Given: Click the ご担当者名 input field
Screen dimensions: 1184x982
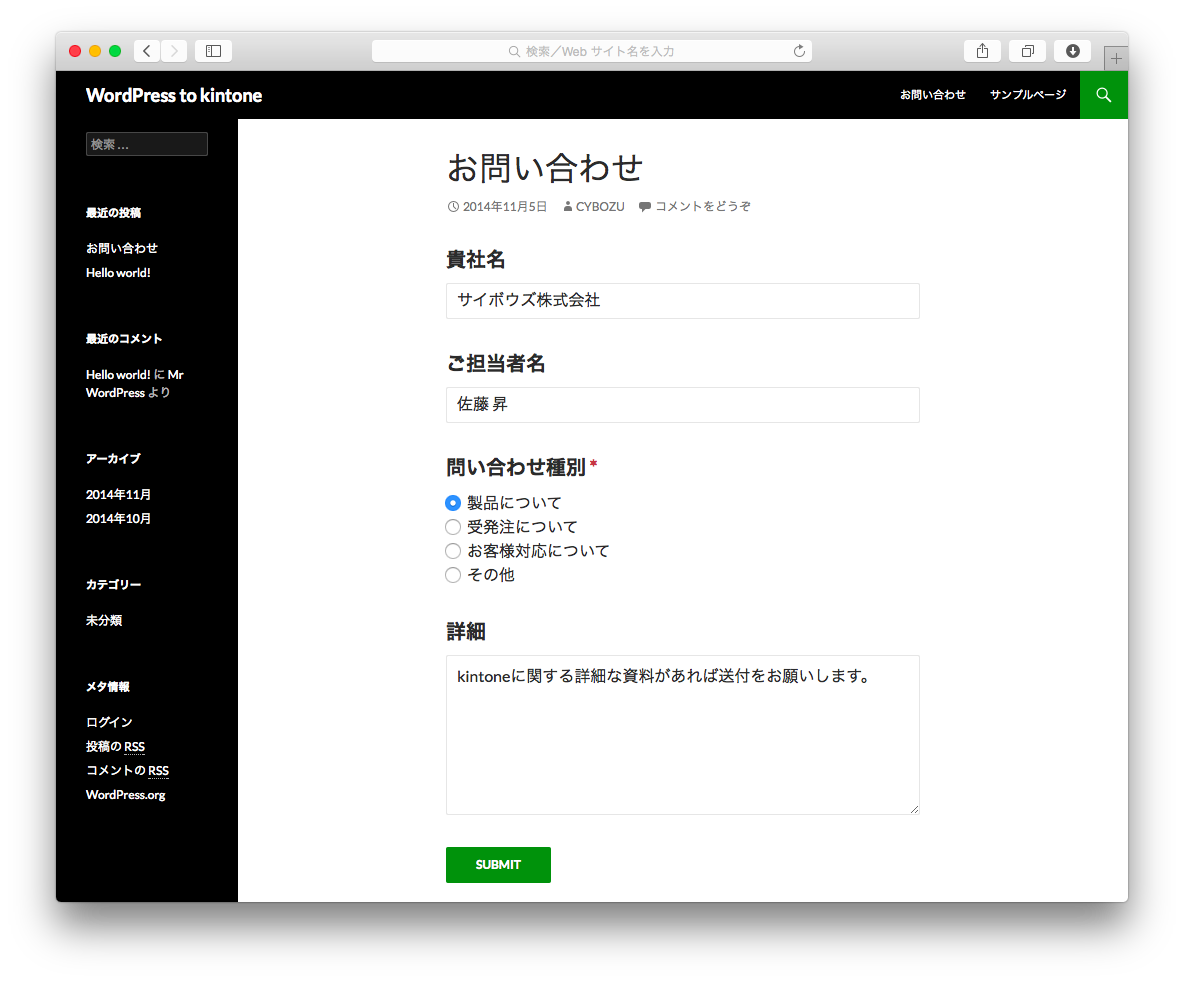Looking at the screenshot, I should click(683, 405).
